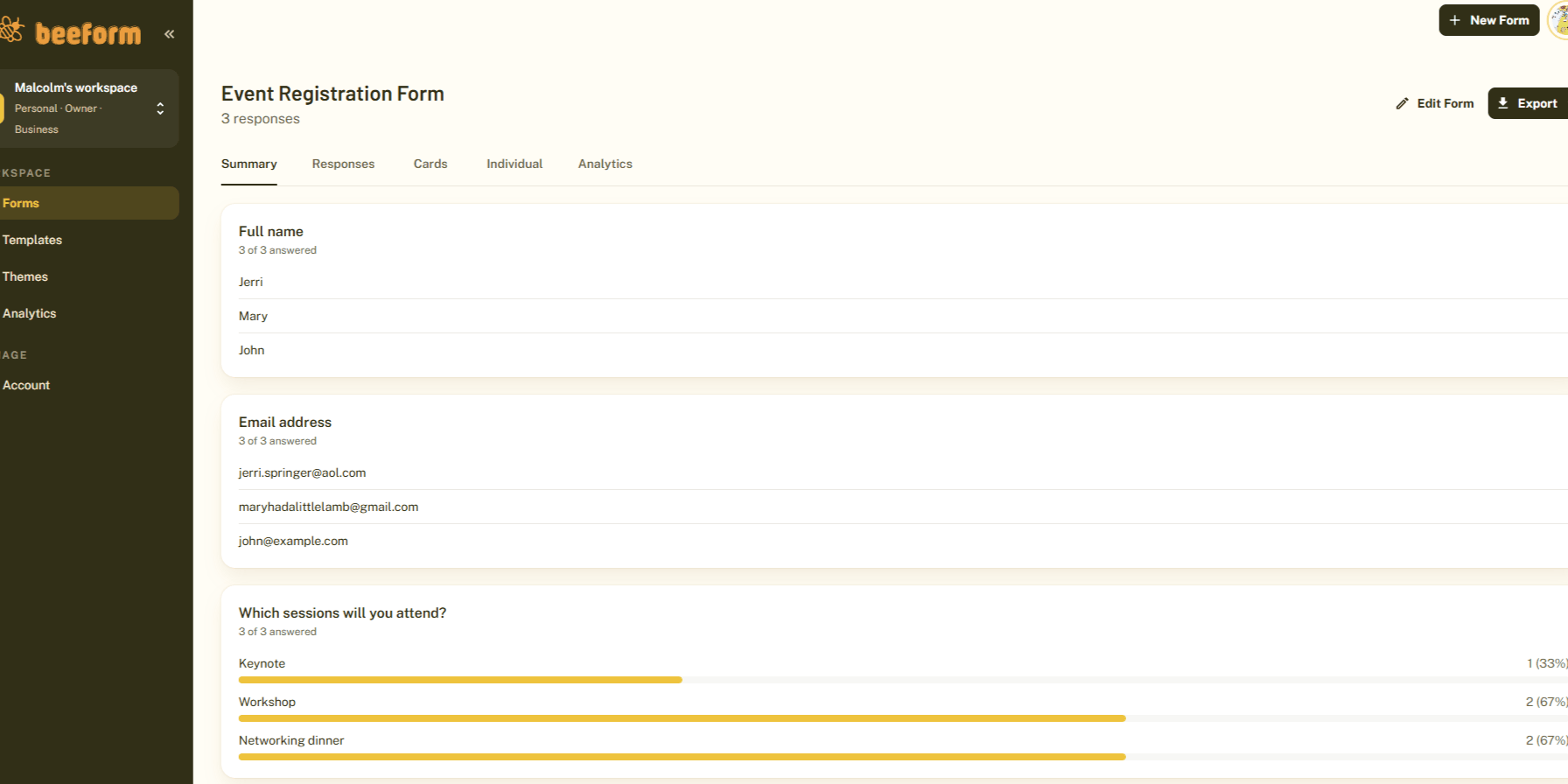Click the New Form button
Image resolution: width=1568 pixels, height=784 pixels.
pos(1488,20)
